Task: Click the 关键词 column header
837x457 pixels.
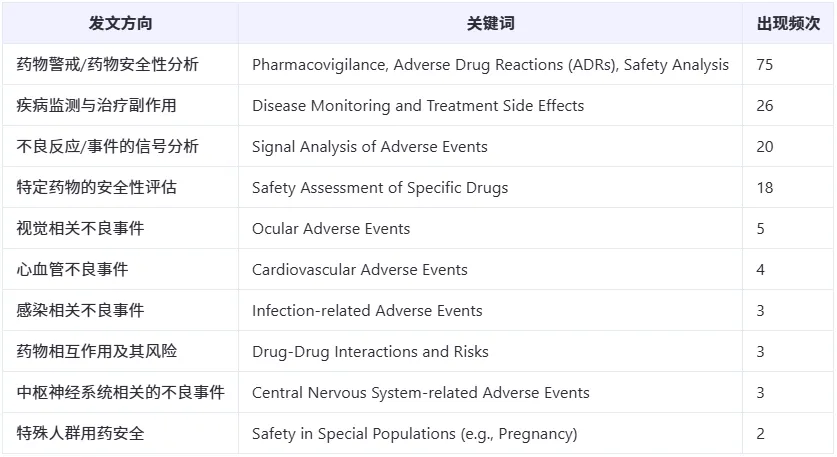Action: tap(490, 23)
